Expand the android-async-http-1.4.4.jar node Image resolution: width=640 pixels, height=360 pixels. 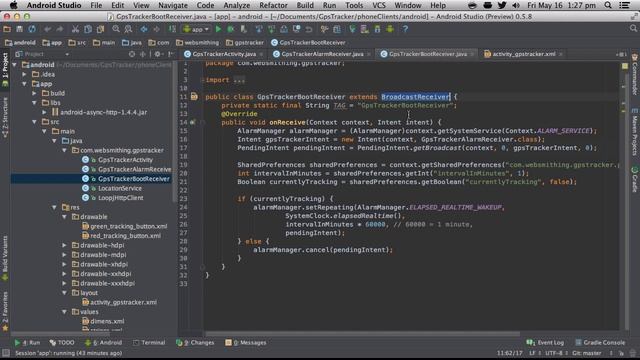pos(44,112)
